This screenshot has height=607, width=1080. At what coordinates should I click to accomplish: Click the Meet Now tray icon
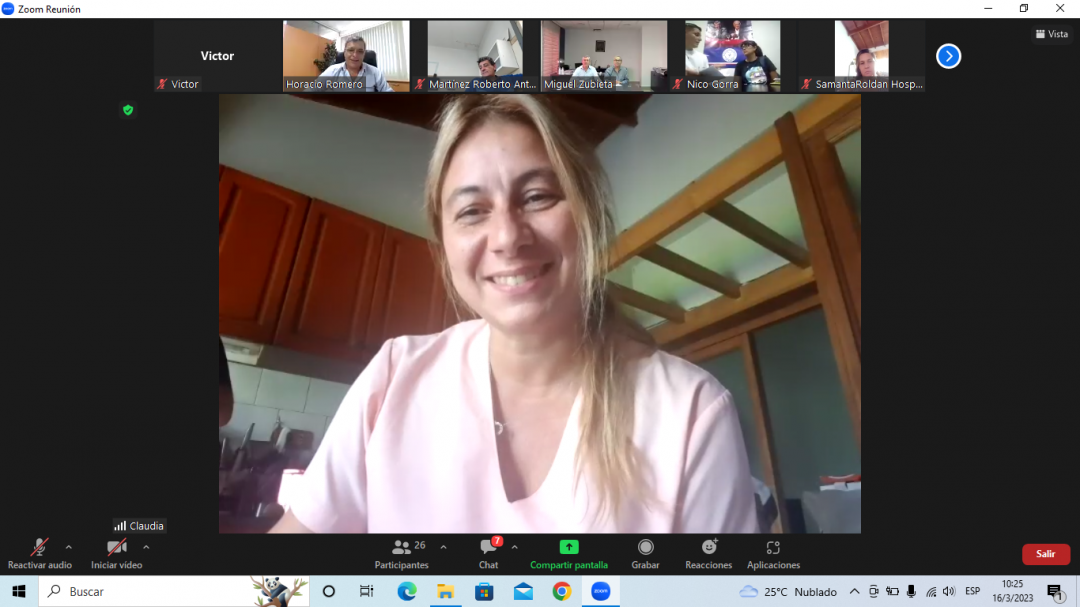pyautogui.click(x=873, y=591)
